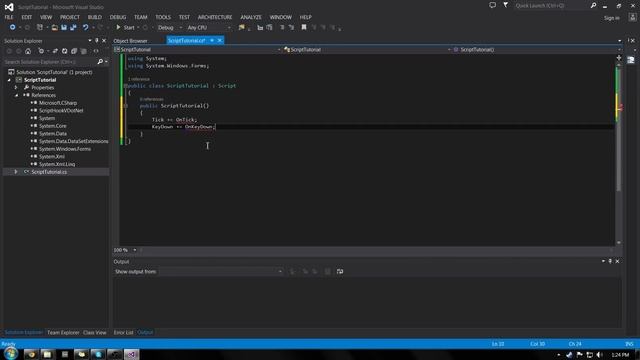The image size is (640, 360).
Task: Pin the Output panel
Action: point(610,261)
